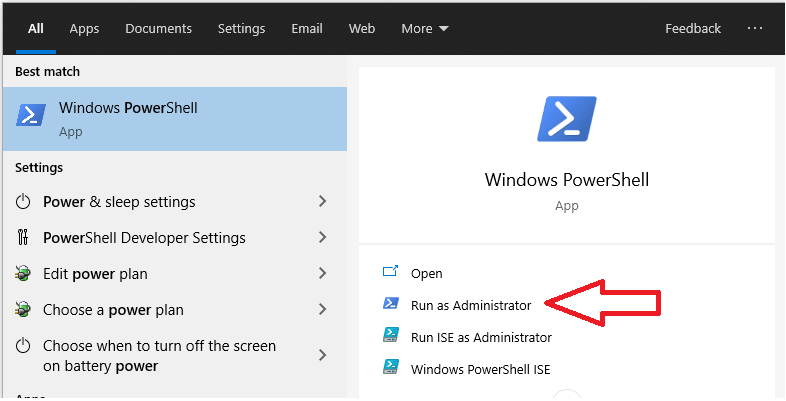Open Power & sleep settings
Screen dimensions: 786x401
[175, 202]
